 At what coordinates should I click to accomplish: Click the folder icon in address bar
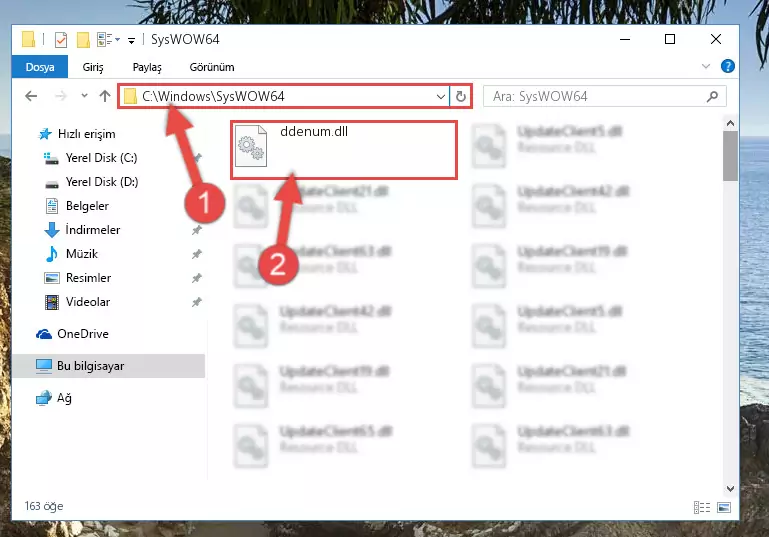point(129,96)
